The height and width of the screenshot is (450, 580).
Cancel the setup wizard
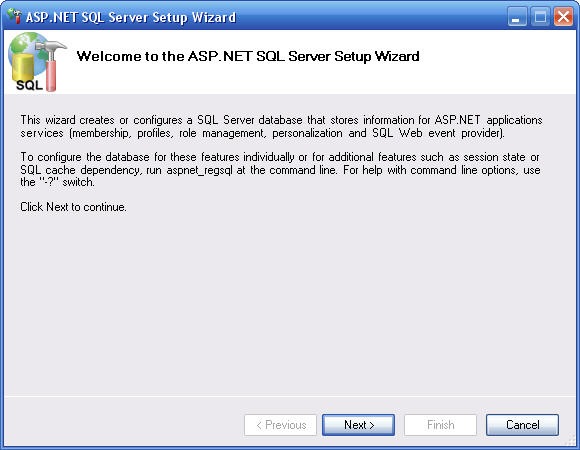tap(522, 425)
